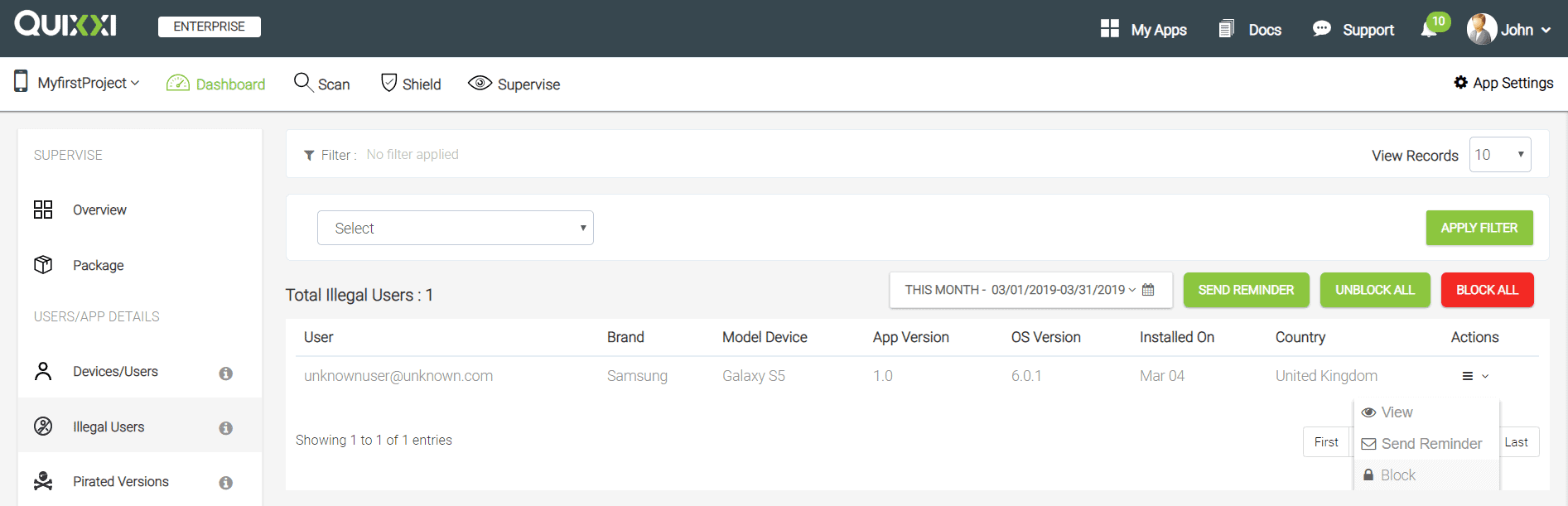
Task: Open App Settings
Action: (x=1513, y=83)
